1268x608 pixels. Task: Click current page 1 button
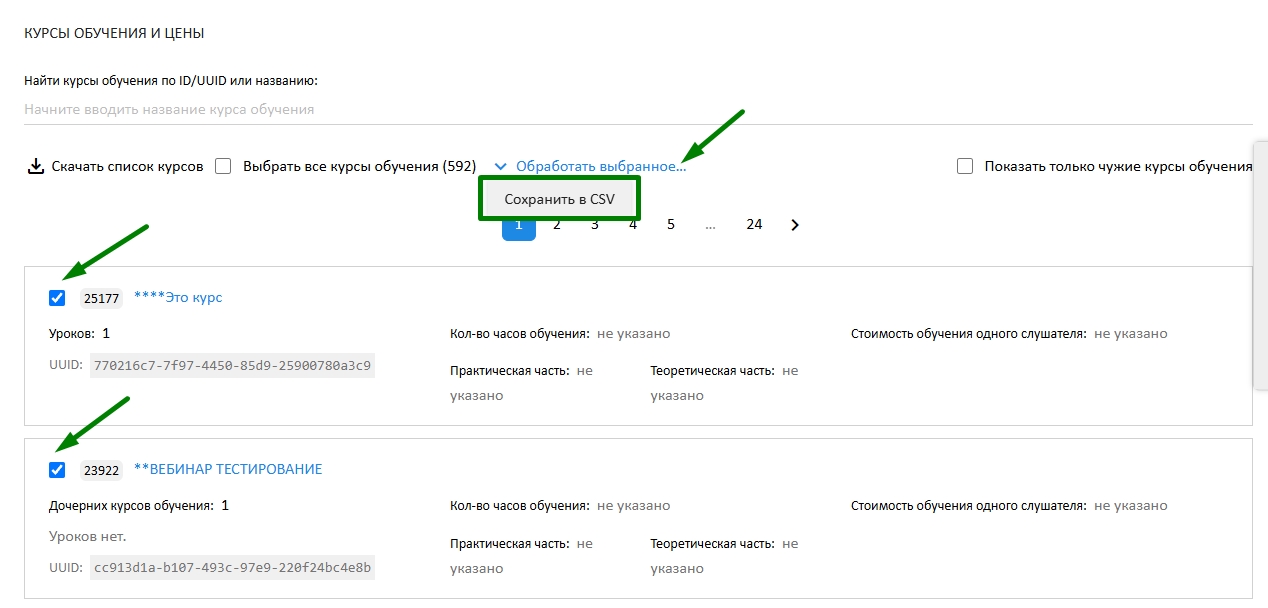click(519, 228)
